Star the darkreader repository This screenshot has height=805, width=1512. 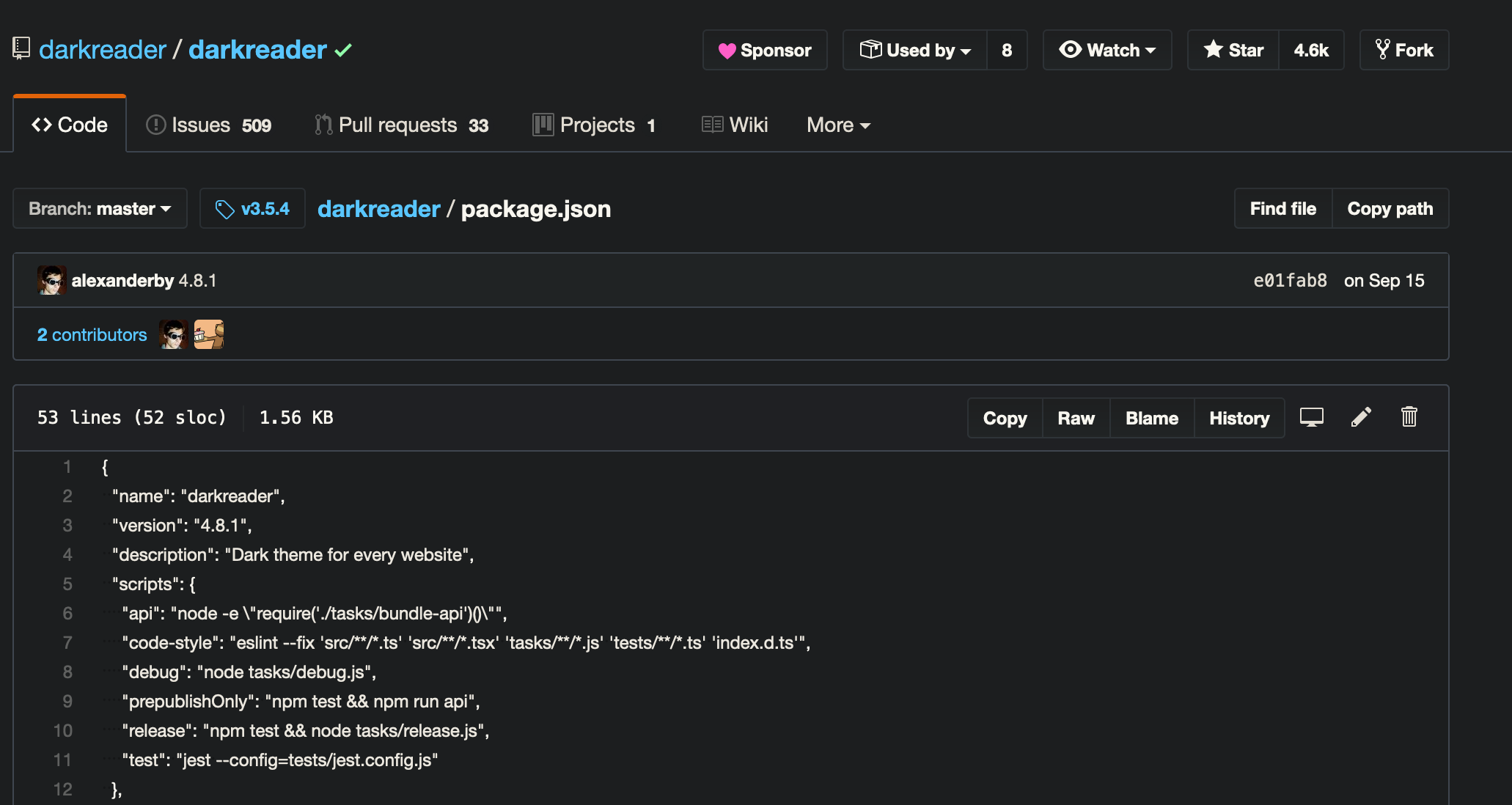click(1233, 50)
